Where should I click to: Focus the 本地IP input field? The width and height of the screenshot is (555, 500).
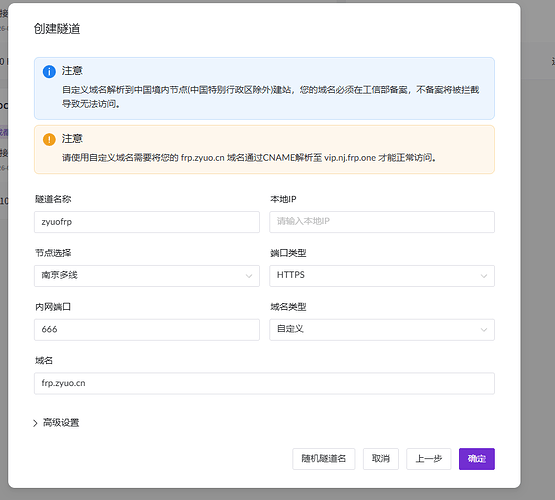(382, 222)
